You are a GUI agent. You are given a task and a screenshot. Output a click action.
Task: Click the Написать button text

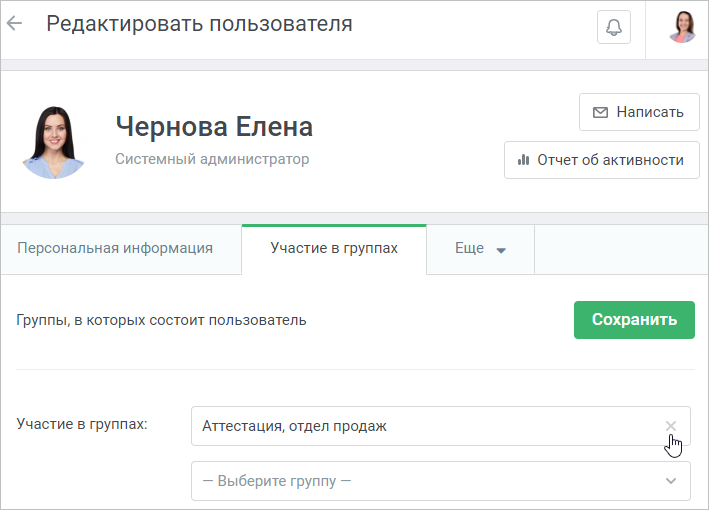point(650,112)
